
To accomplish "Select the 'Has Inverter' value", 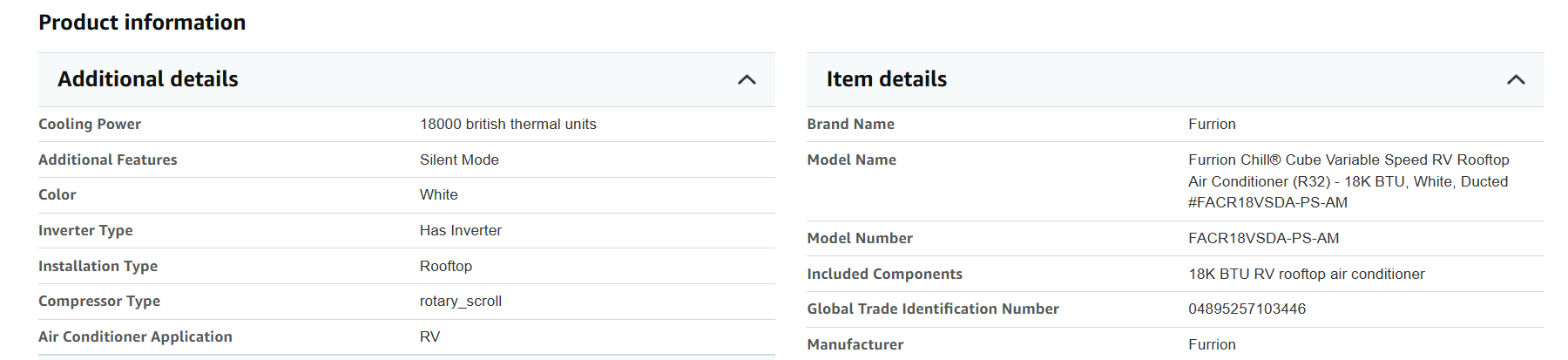I will (461, 230).
